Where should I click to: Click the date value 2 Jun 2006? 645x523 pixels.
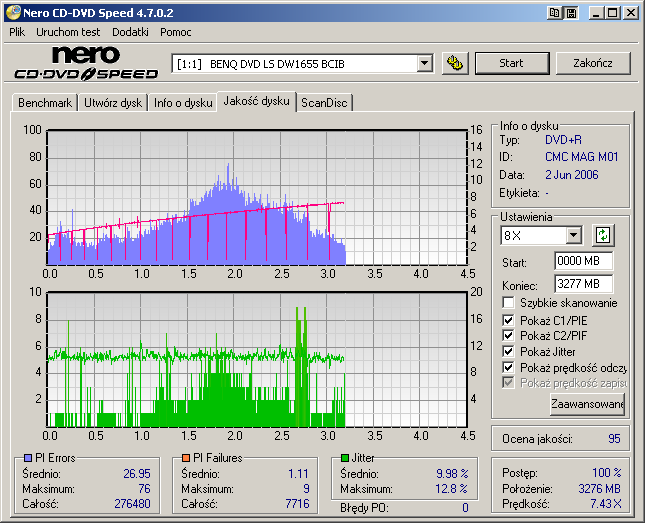click(572, 175)
